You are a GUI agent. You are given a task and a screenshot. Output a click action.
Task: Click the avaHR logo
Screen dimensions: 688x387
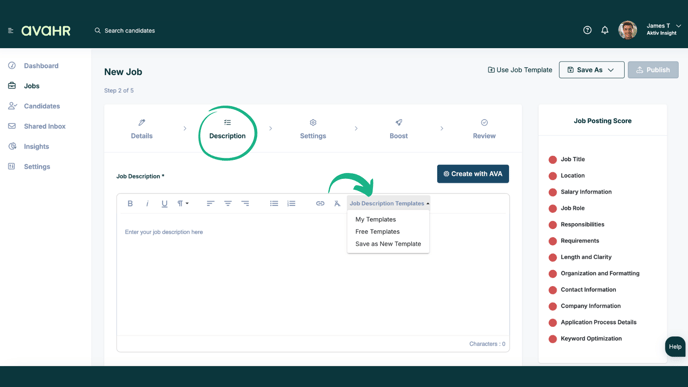(x=46, y=31)
